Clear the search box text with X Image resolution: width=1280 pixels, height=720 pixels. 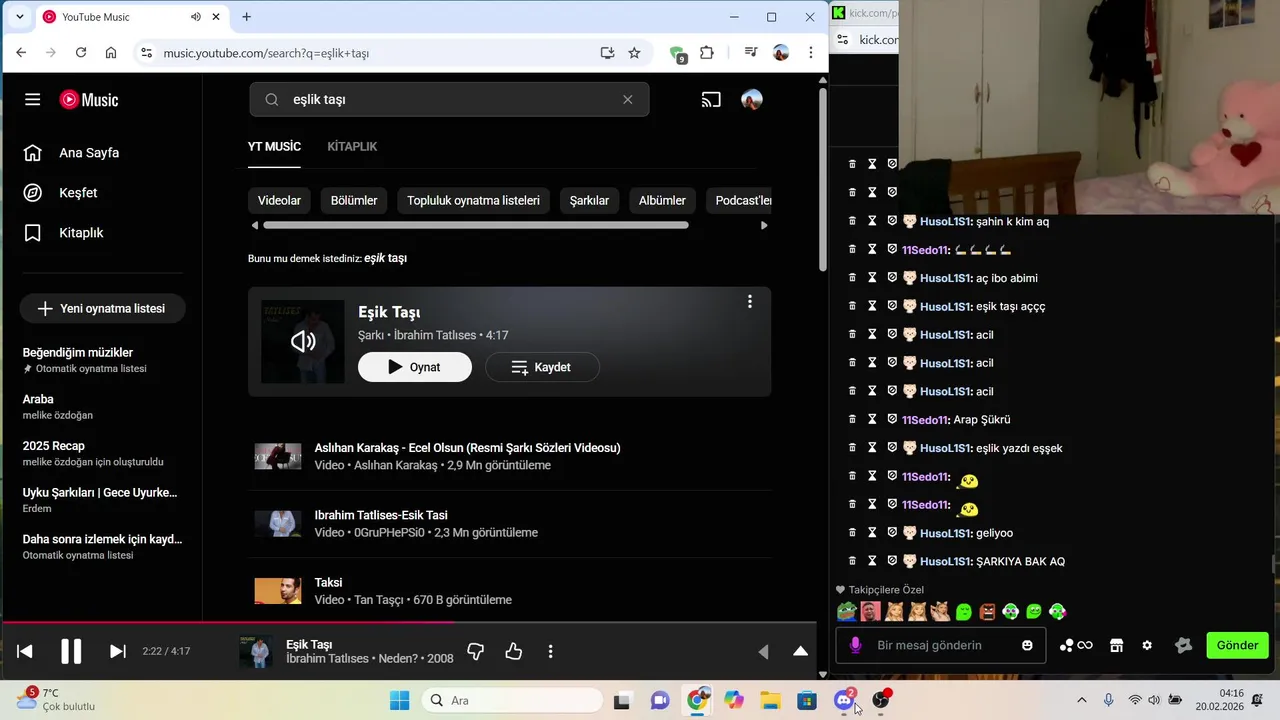coord(628,100)
